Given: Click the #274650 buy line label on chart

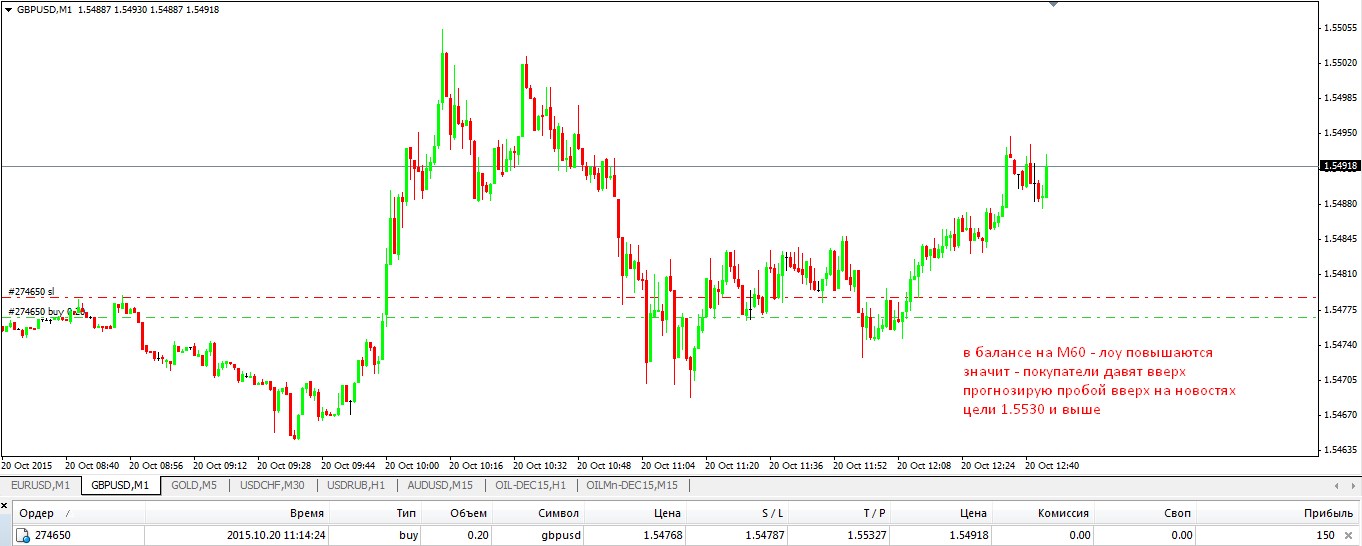Looking at the screenshot, I should [x=46, y=312].
